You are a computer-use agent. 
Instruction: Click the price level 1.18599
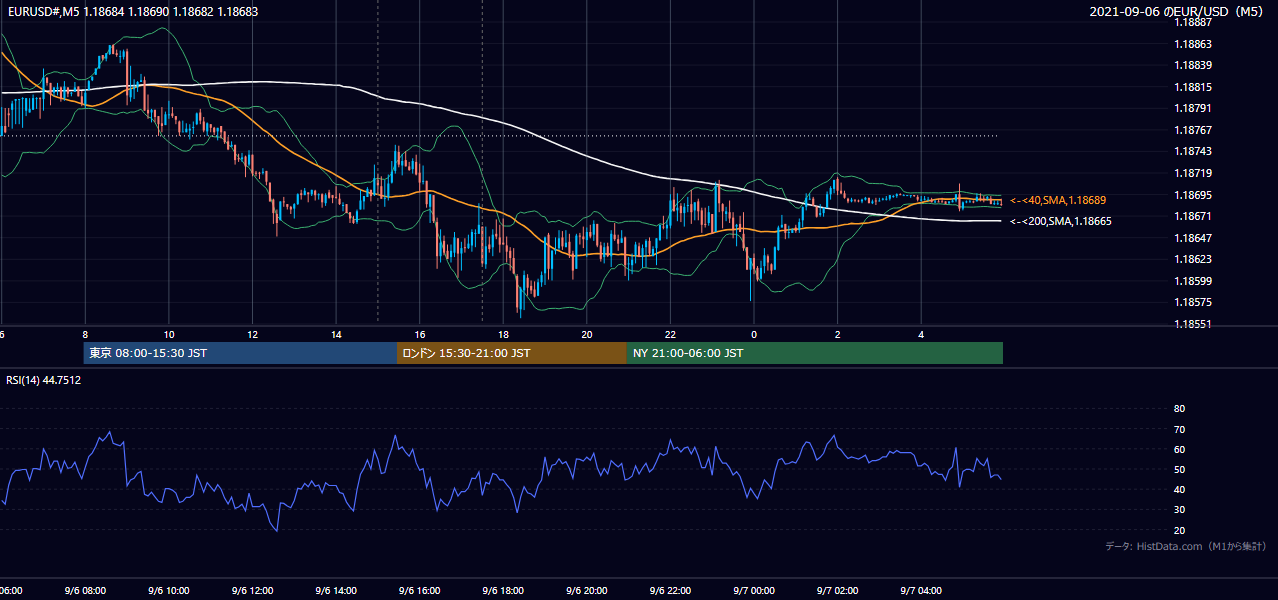click(1191, 281)
